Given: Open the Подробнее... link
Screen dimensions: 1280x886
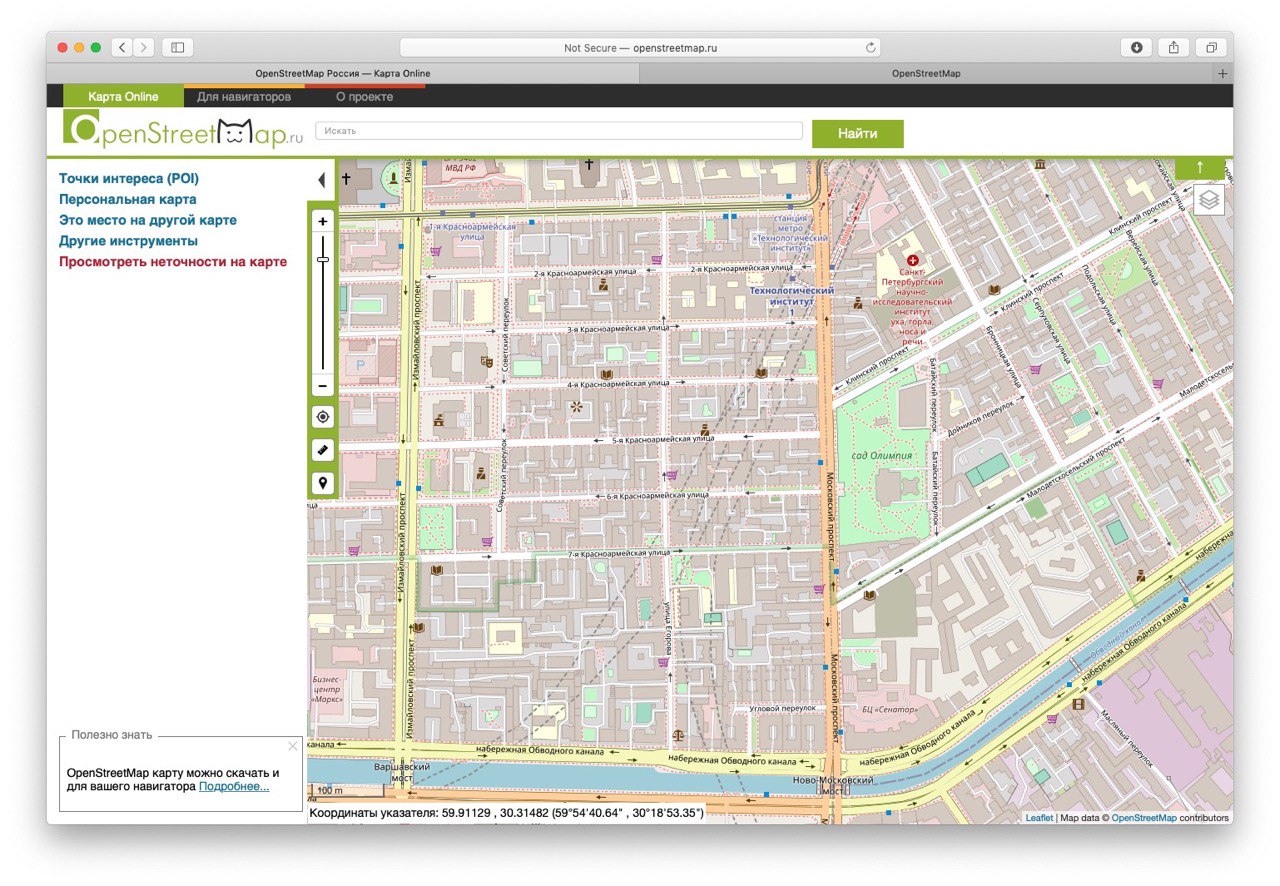Looking at the screenshot, I should (x=234, y=786).
